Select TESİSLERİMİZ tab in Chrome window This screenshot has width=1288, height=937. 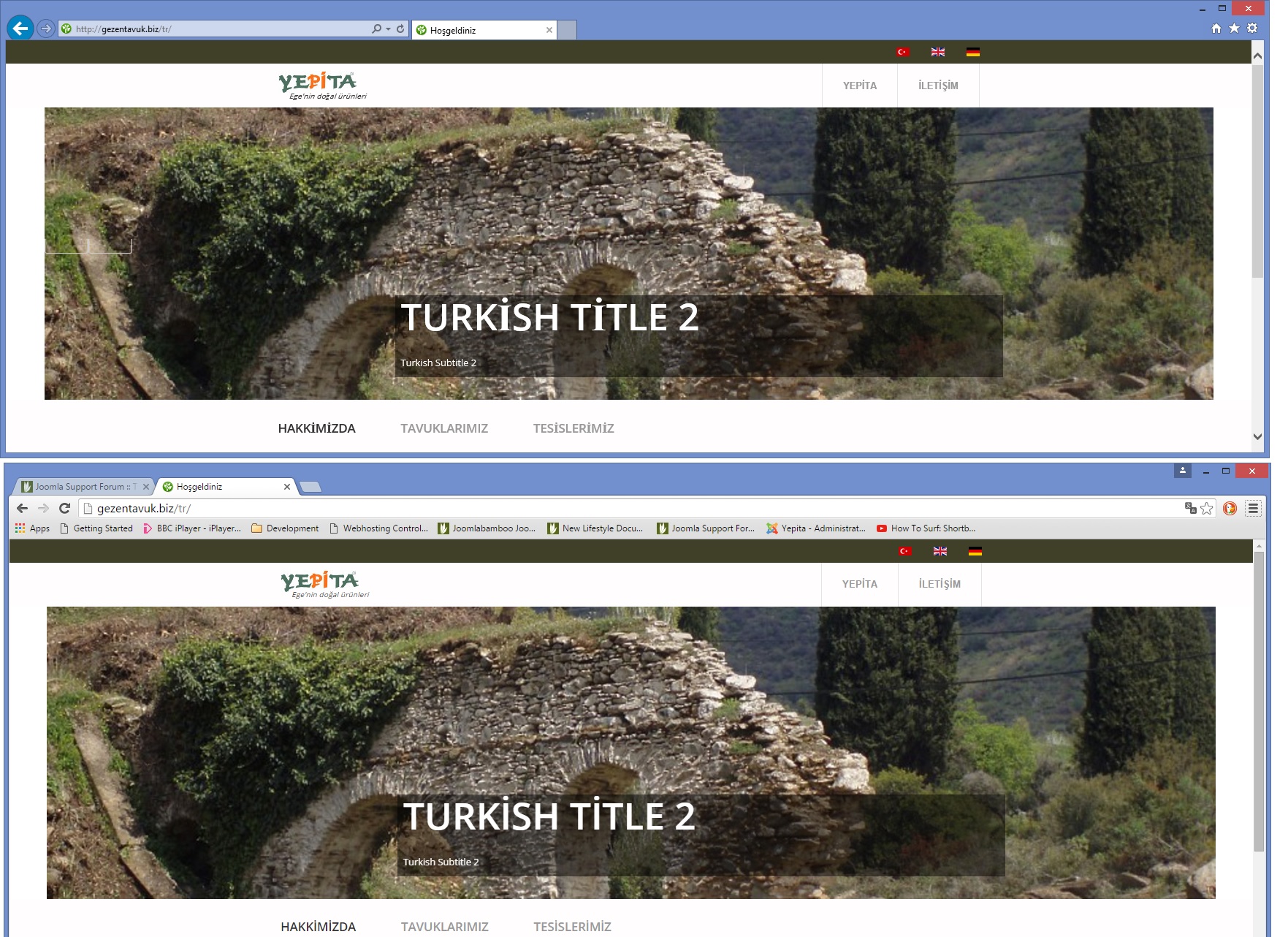pyautogui.click(x=572, y=927)
